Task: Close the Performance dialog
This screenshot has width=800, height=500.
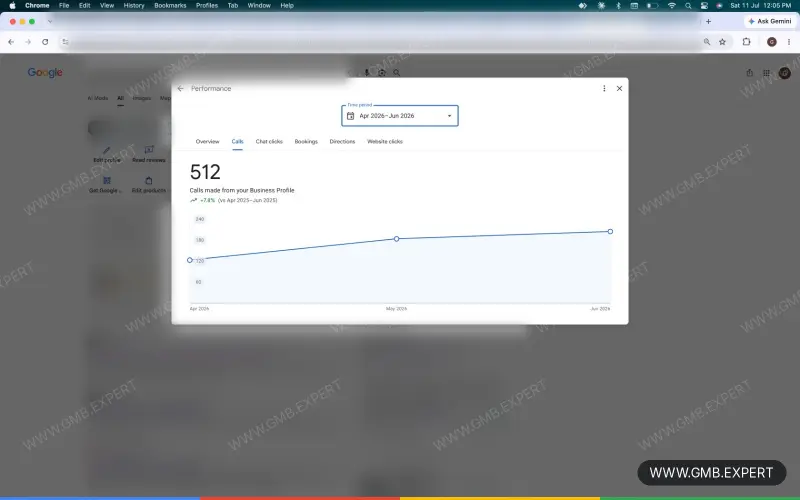Action: click(619, 88)
